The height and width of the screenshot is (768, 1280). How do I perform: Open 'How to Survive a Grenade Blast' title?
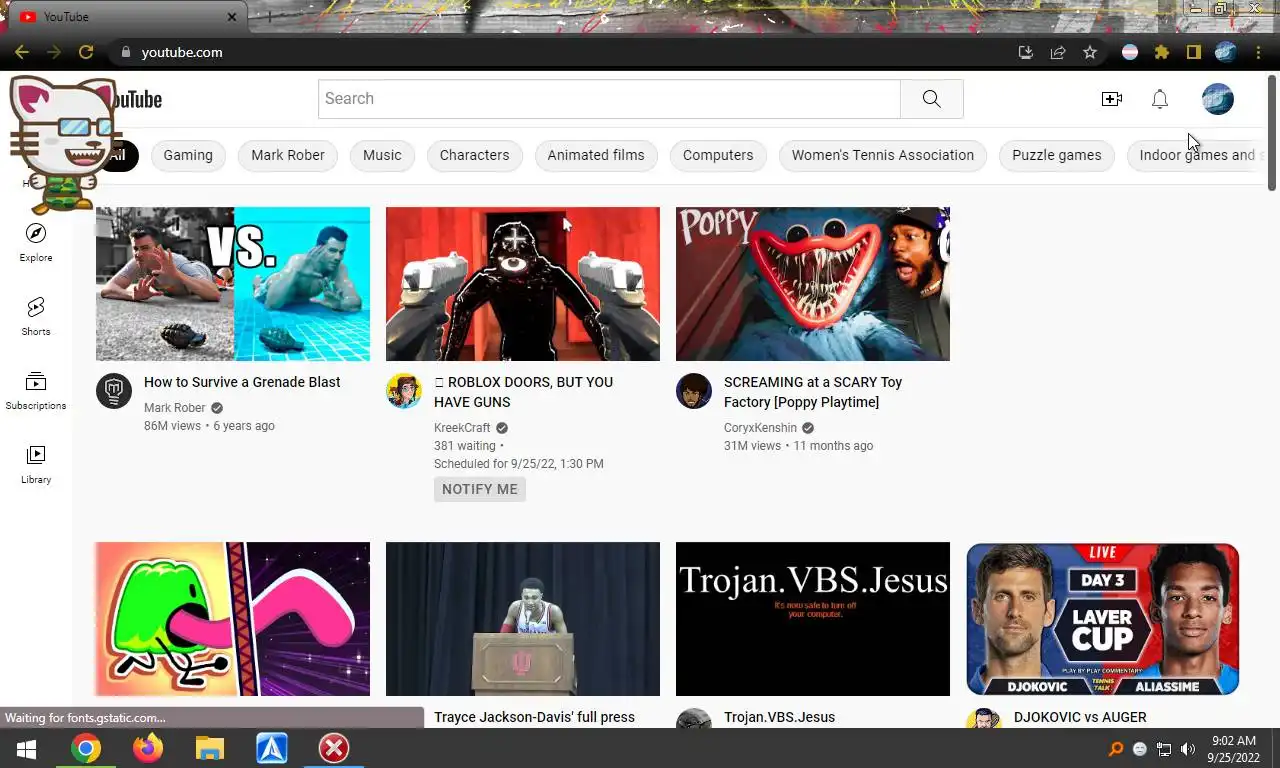(242, 382)
